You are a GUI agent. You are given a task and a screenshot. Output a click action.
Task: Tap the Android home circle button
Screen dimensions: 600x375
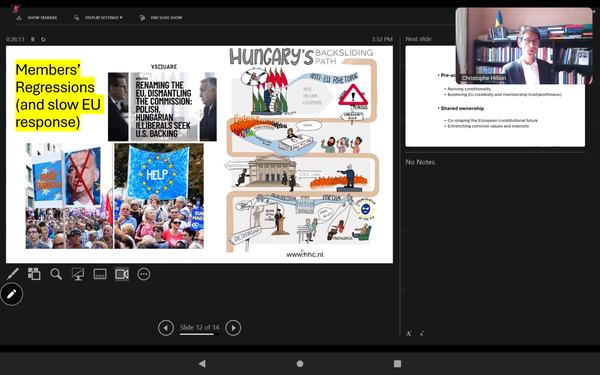300,364
